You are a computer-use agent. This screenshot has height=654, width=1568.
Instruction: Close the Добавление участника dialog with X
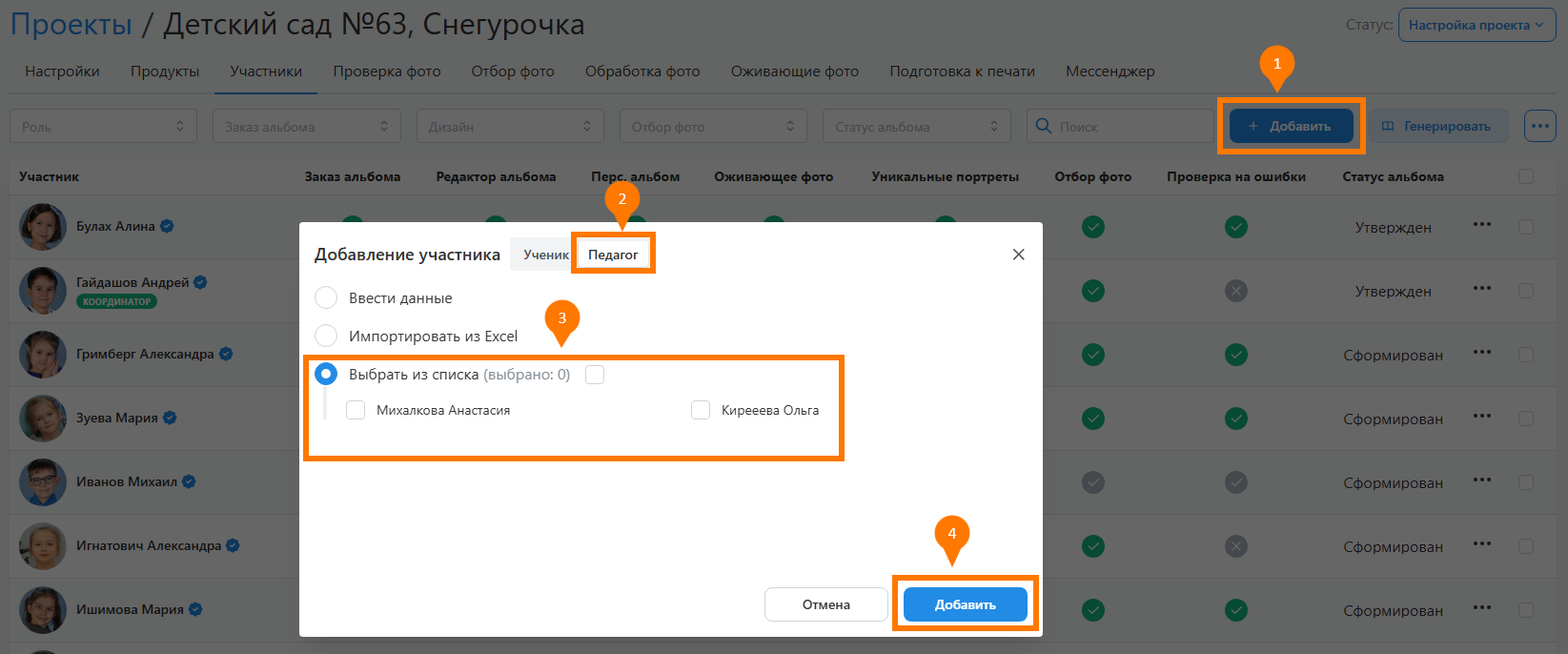pyautogui.click(x=1018, y=255)
